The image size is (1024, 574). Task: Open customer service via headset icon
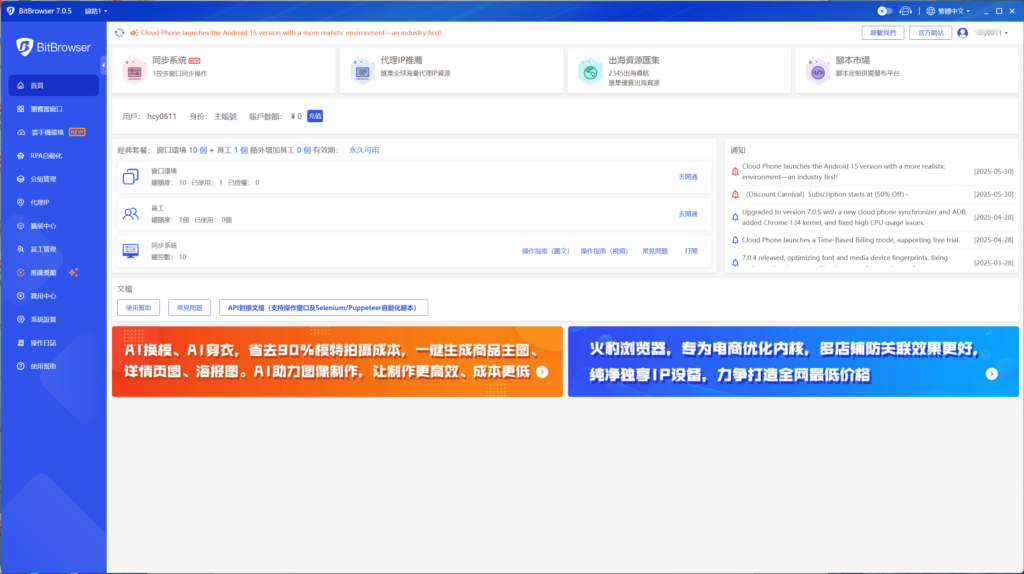[x=905, y=11]
